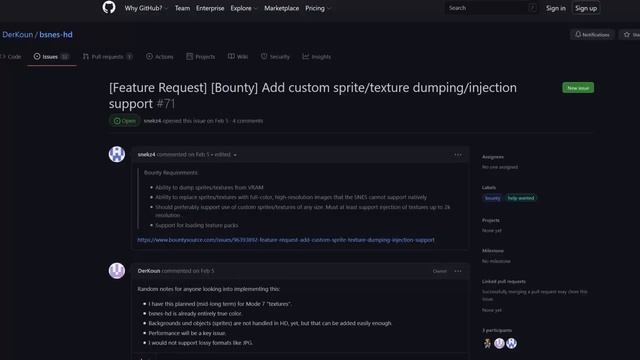
Task: Expand the edited history dropdown on first comment
Action: [226, 155]
